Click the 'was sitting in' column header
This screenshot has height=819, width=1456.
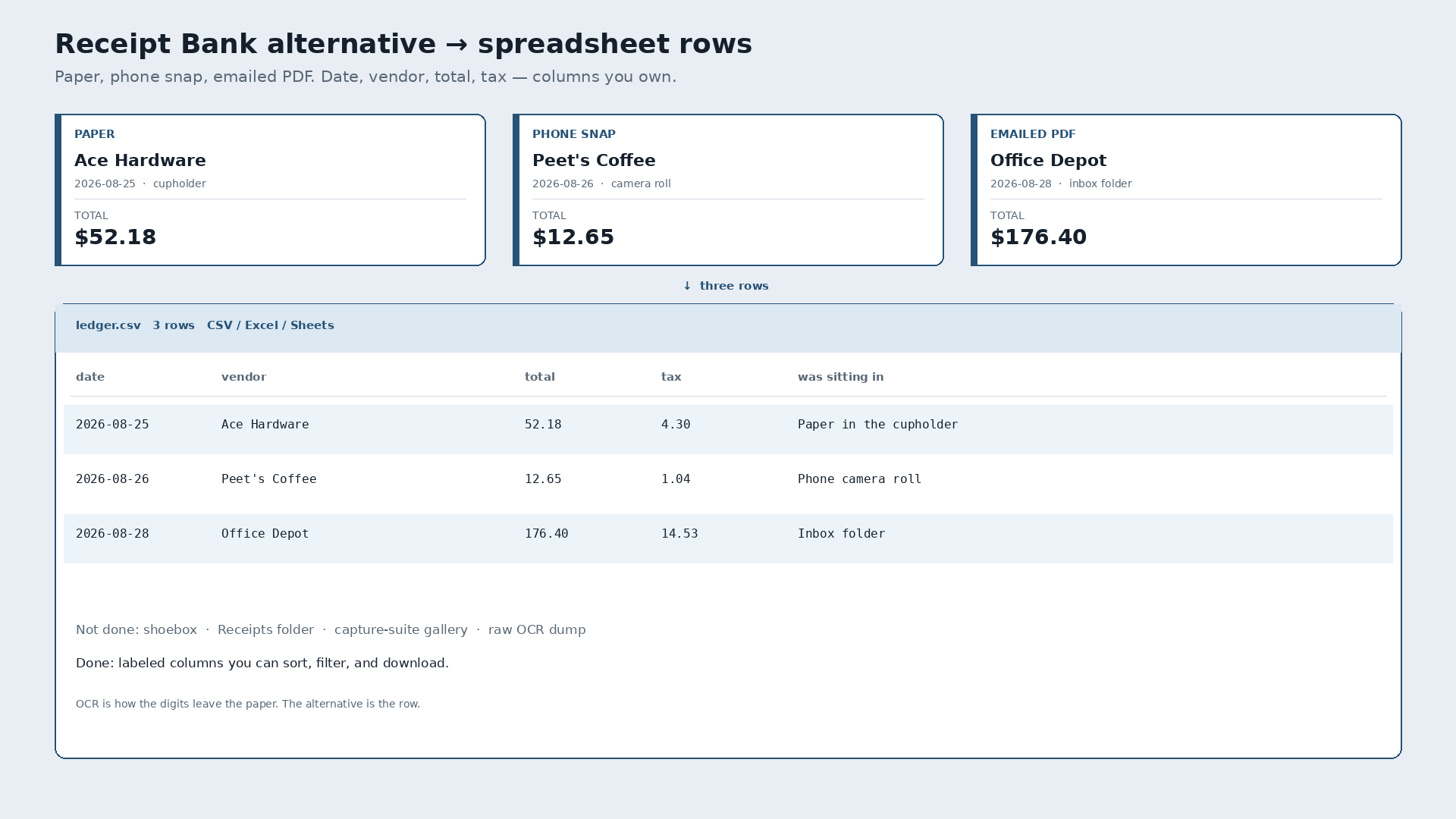840,377
